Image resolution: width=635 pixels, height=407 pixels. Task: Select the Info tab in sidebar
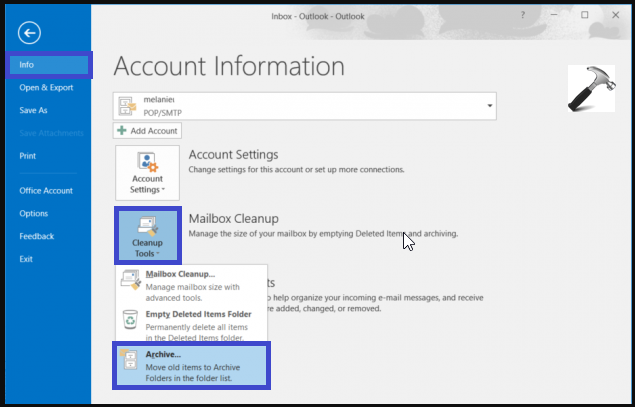(49, 65)
